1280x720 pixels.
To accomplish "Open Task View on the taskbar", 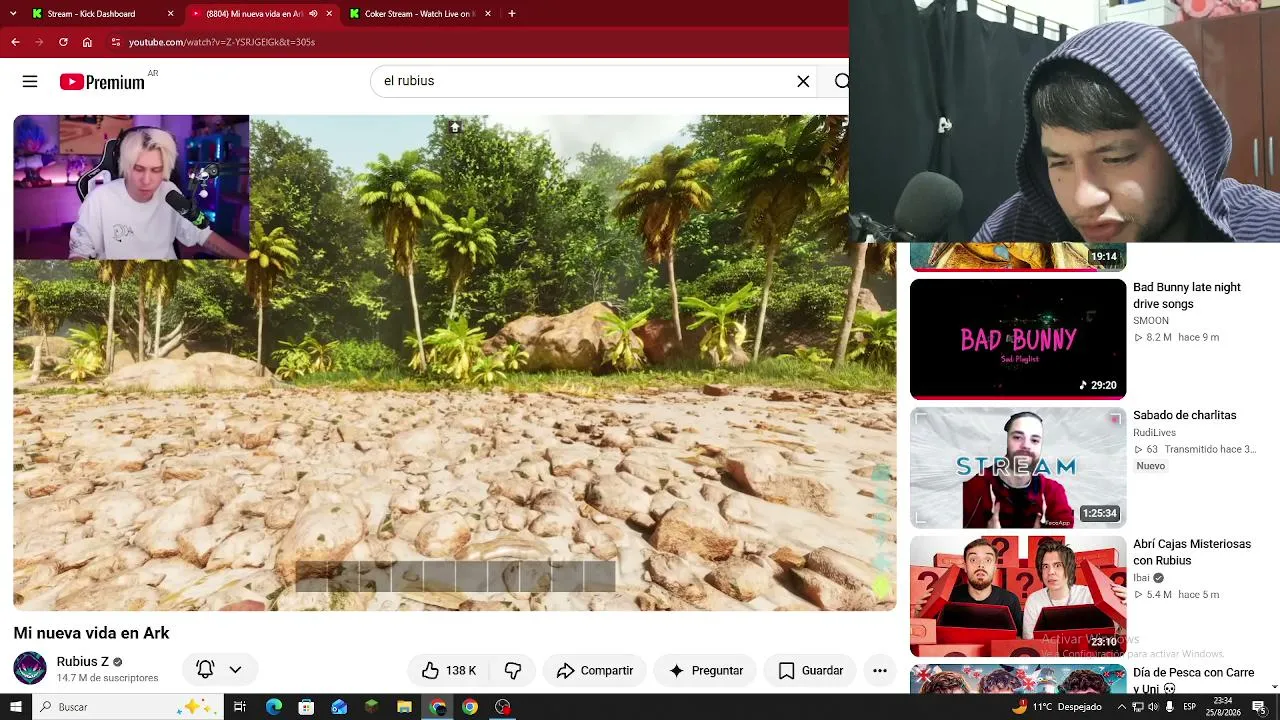I will click(240, 707).
